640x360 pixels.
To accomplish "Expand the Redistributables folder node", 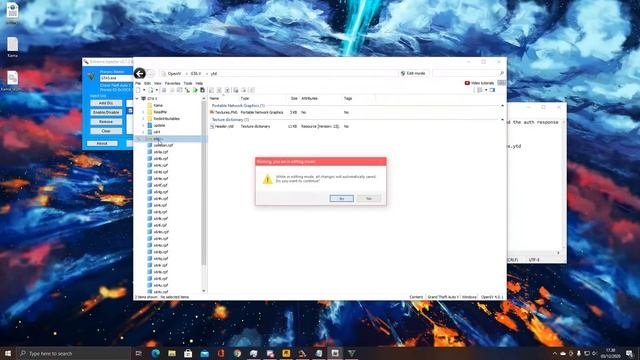I will [143, 119].
